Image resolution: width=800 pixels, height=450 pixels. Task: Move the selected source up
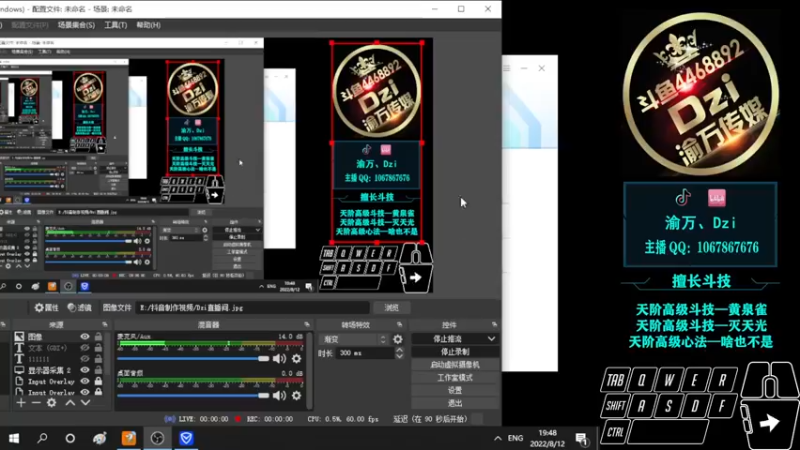[70, 403]
